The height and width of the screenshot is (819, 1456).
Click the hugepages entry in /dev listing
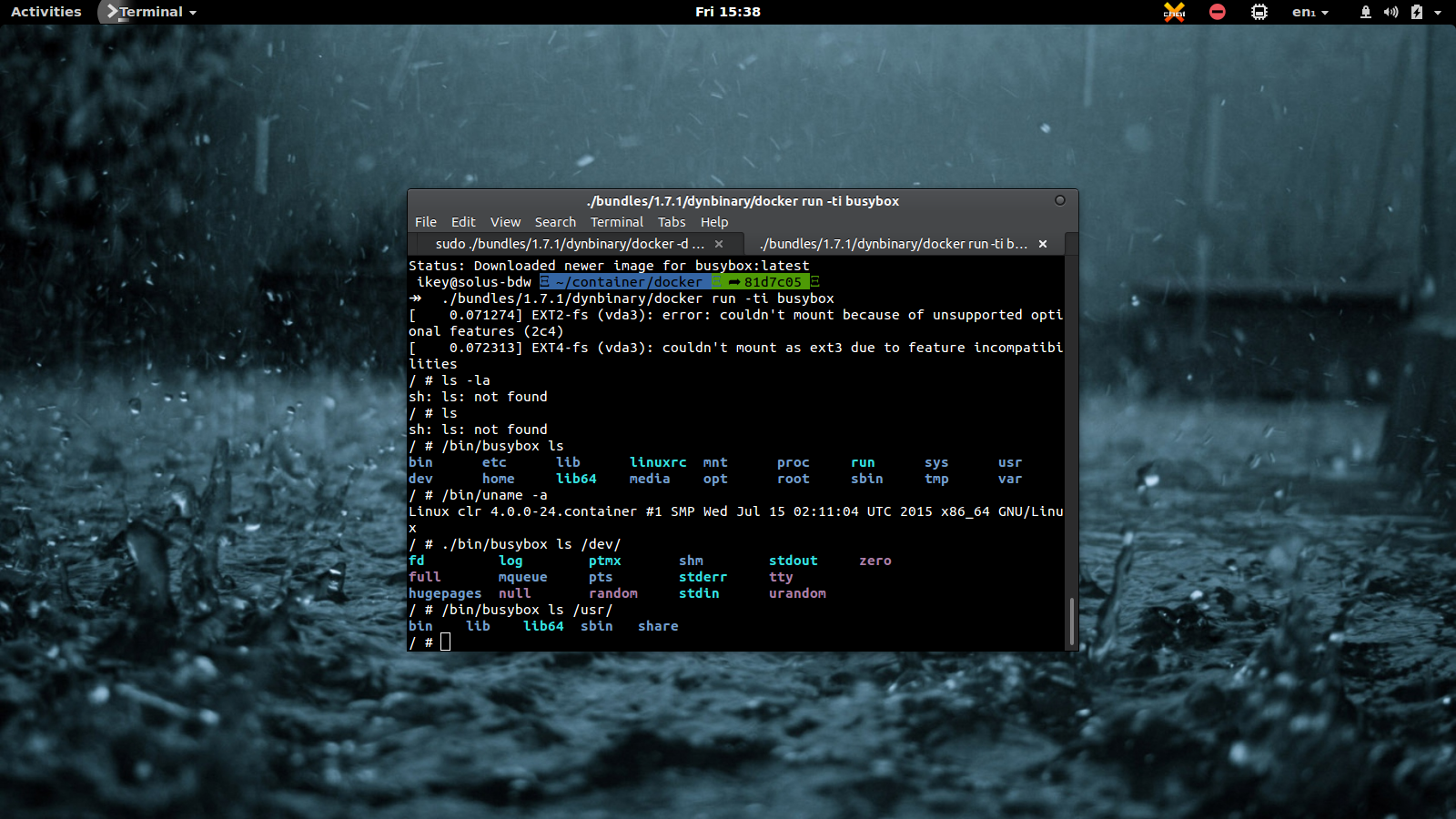(x=445, y=593)
